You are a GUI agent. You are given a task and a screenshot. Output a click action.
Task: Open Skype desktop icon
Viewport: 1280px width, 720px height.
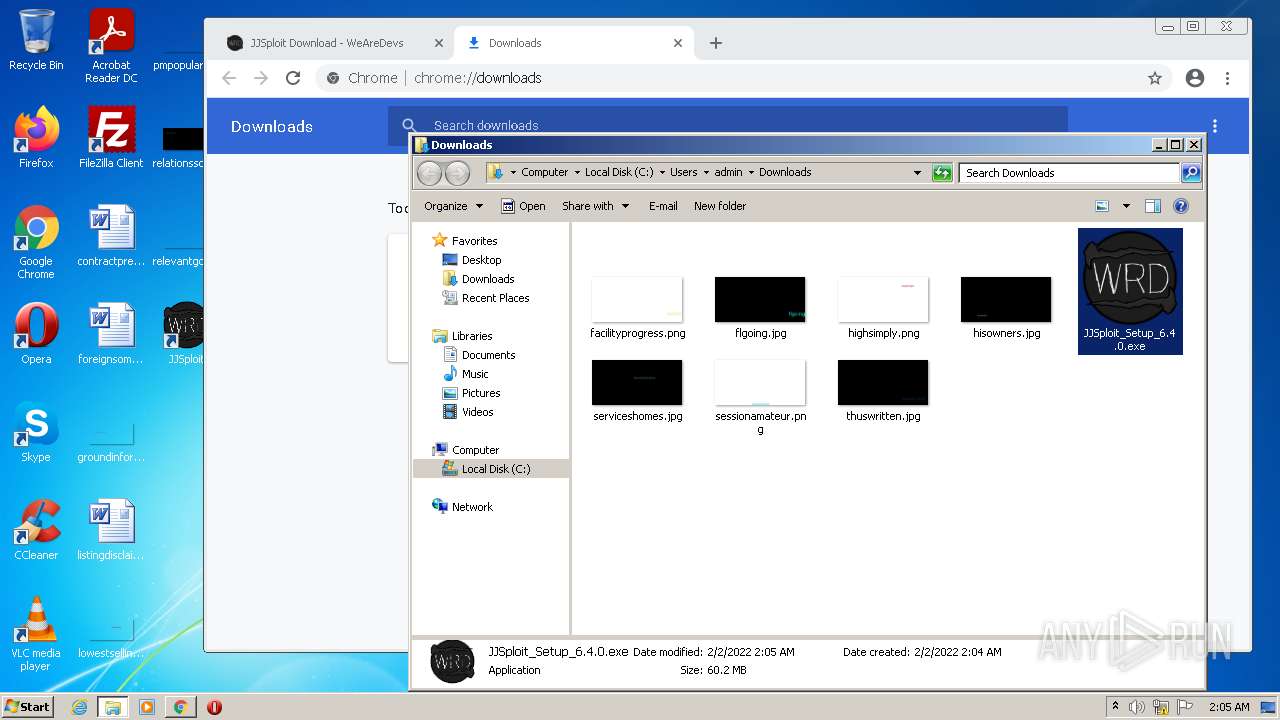pyautogui.click(x=36, y=431)
